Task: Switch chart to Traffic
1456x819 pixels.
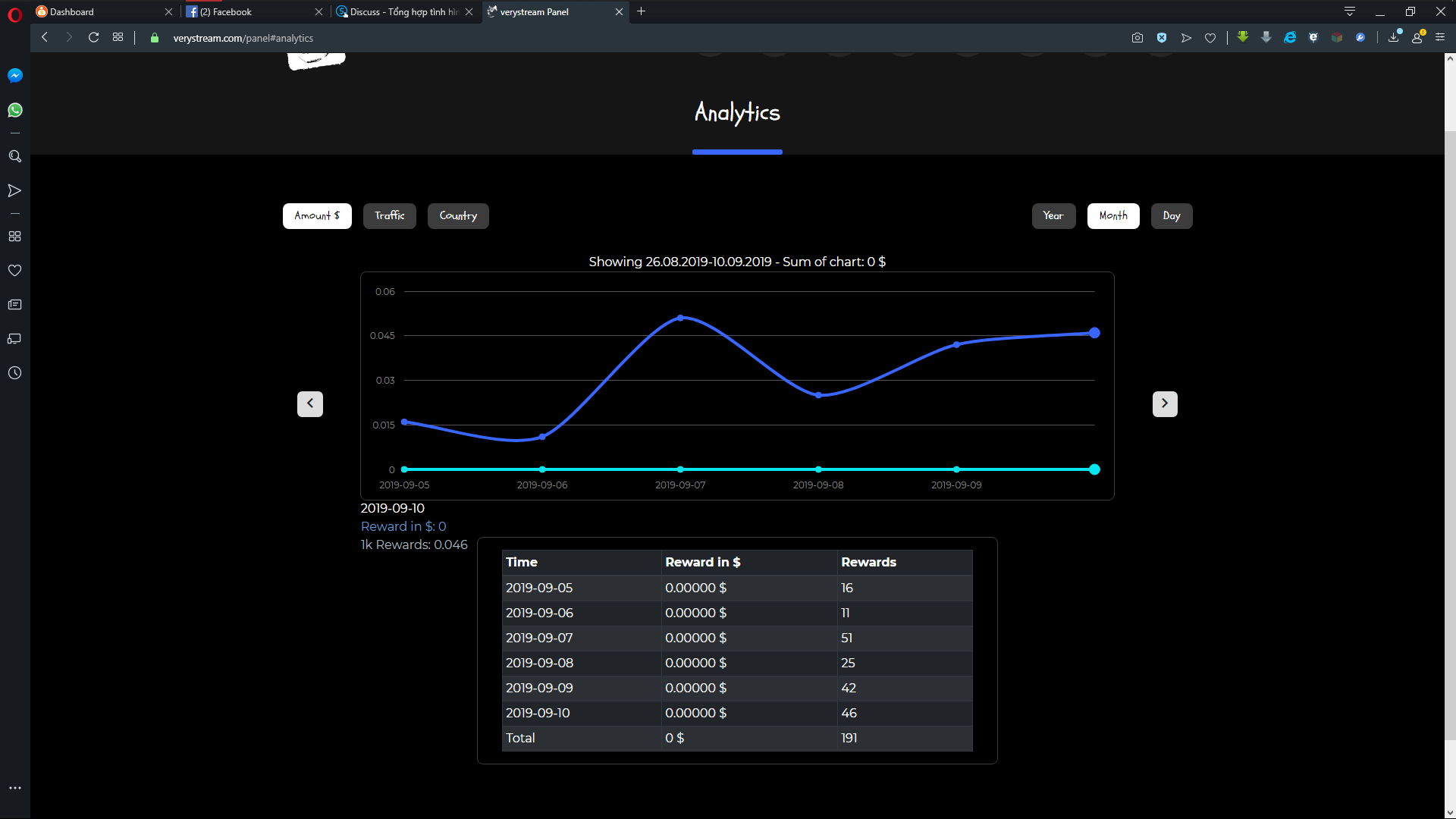Action: coord(389,216)
